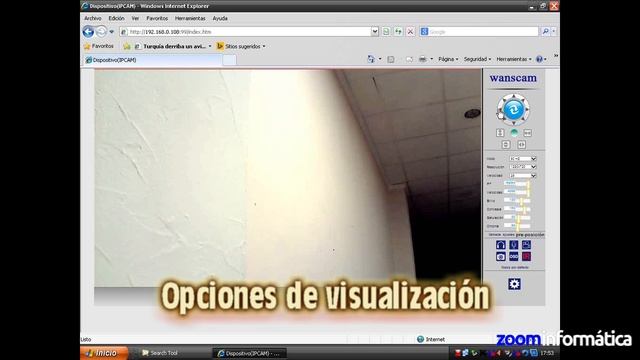The width and height of the screenshot is (640, 360).
Task: Open the Archivo menu
Action: coord(93,18)
